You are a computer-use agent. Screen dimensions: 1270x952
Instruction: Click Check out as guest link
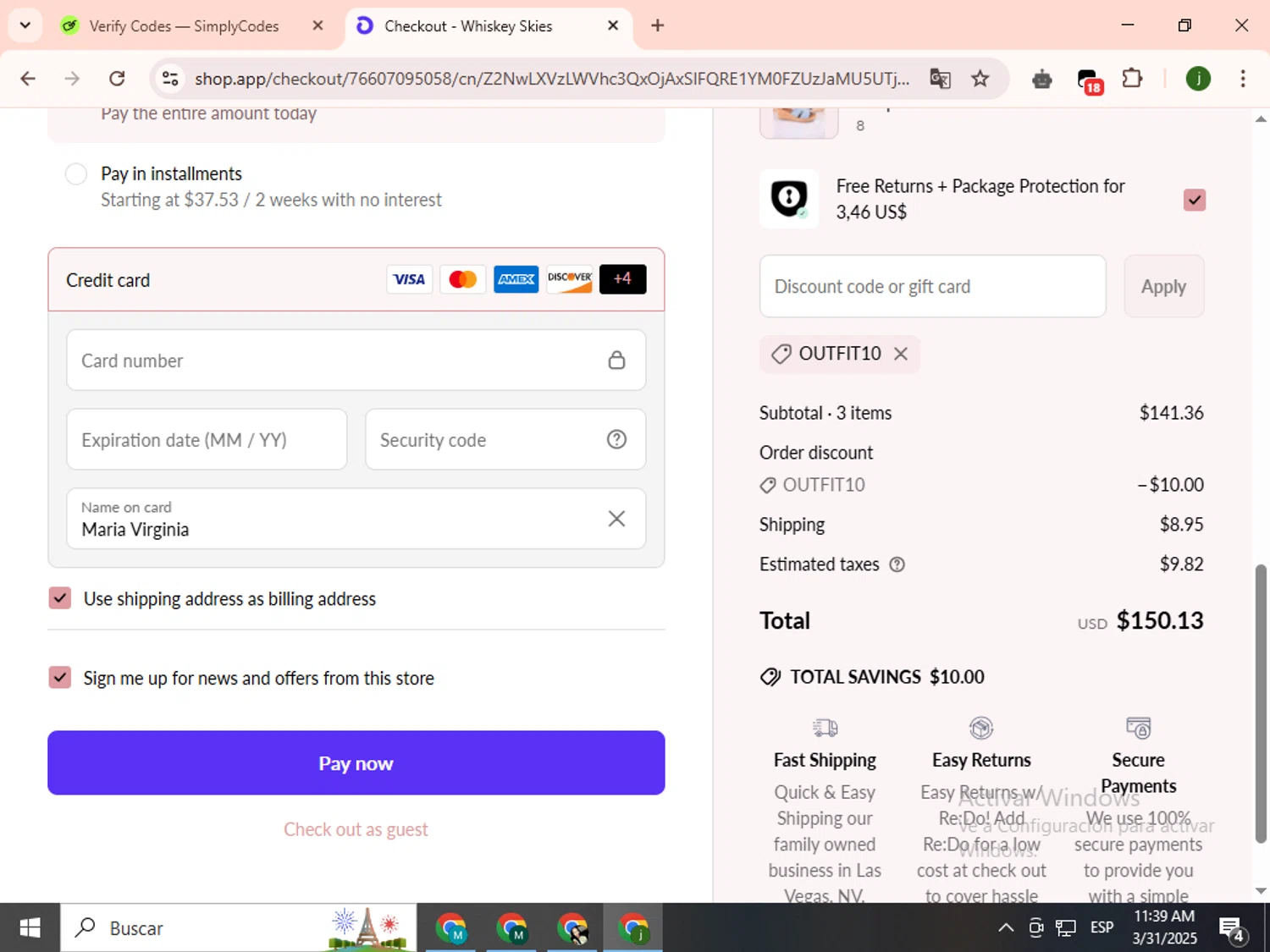[356, 829]
